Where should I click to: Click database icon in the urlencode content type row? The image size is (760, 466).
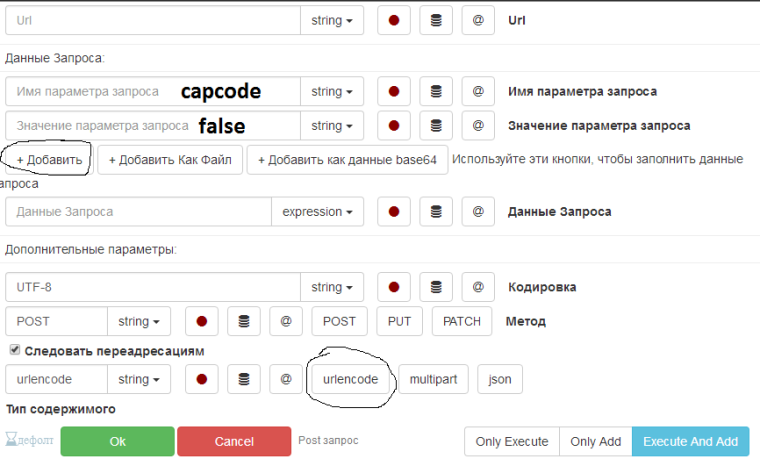click(243, 380)
